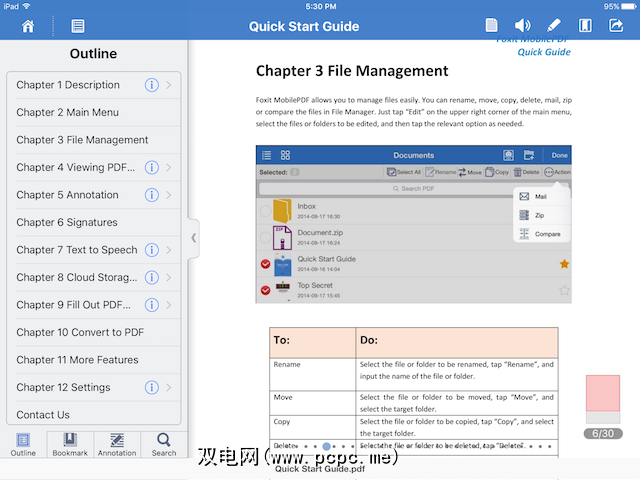The height and width of the screenshot is (480, 640).
Task: Tap the Home icon in top bar
Action: [x=28, y=26]
